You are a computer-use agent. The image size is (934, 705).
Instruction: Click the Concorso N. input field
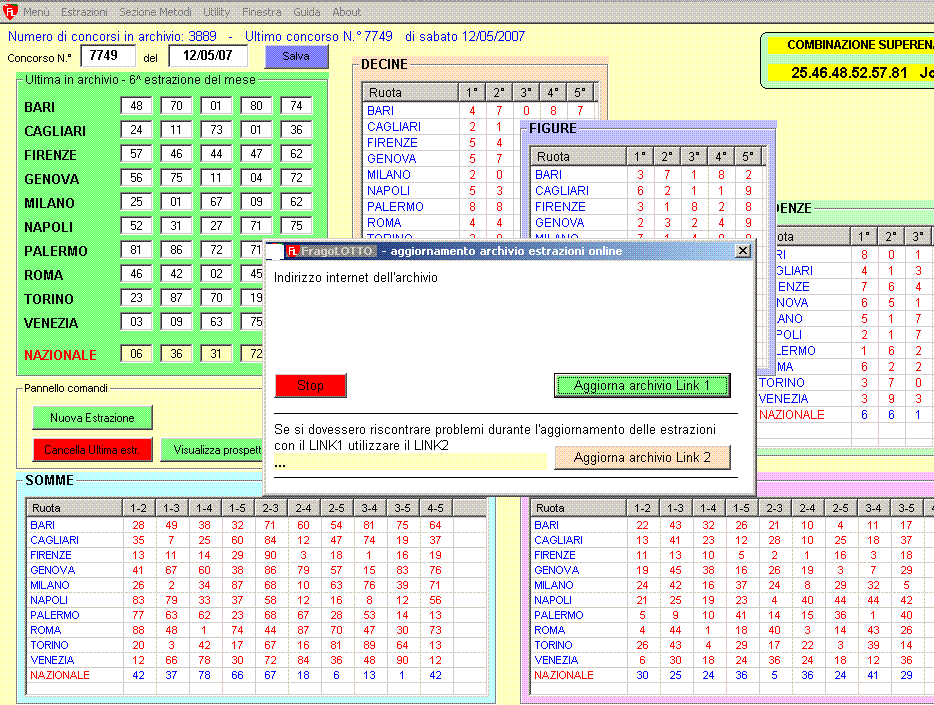107,56
